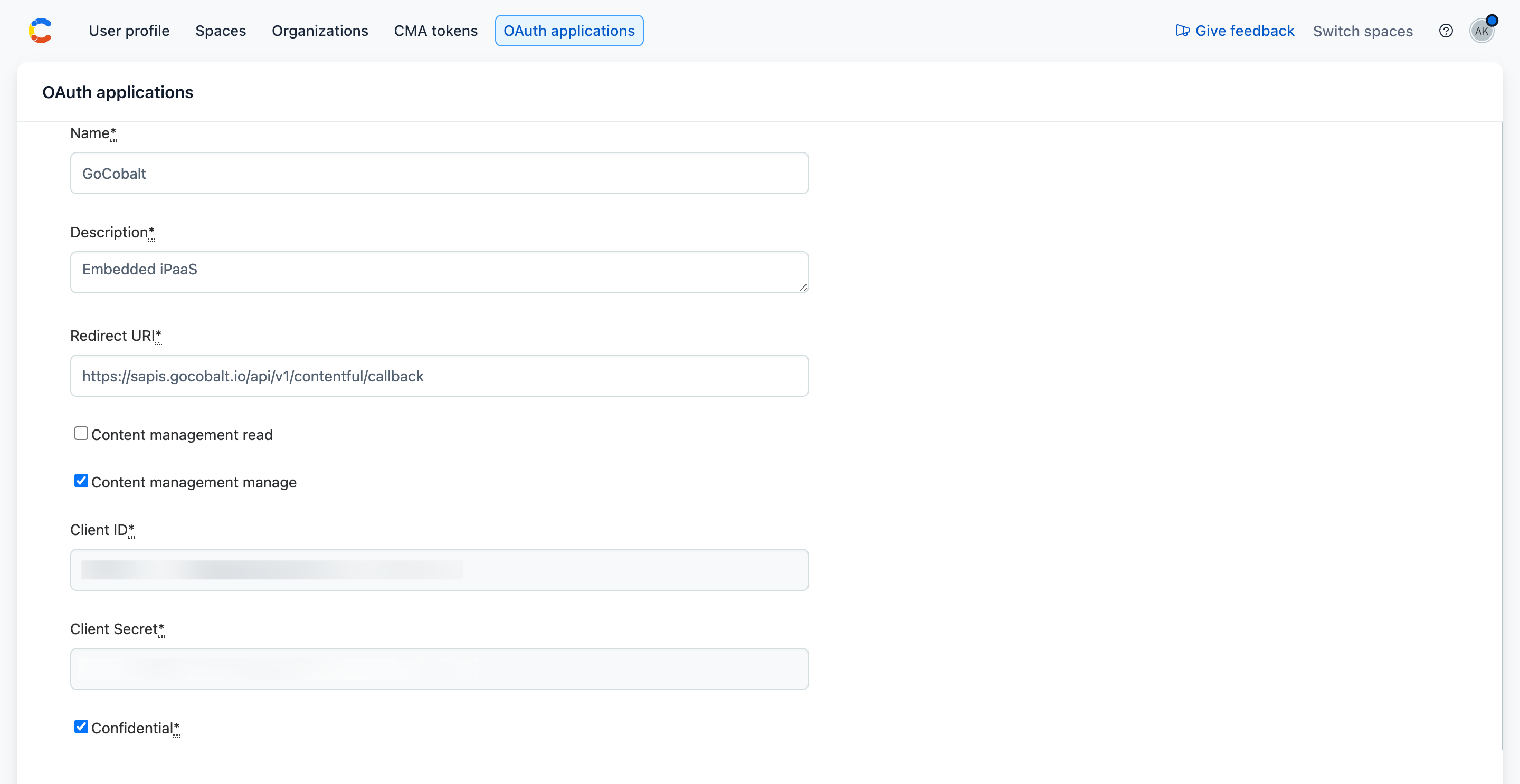This screenshot has width=1520, height=784.
Task: Click the Client ID field
Action: pos(439,570)
